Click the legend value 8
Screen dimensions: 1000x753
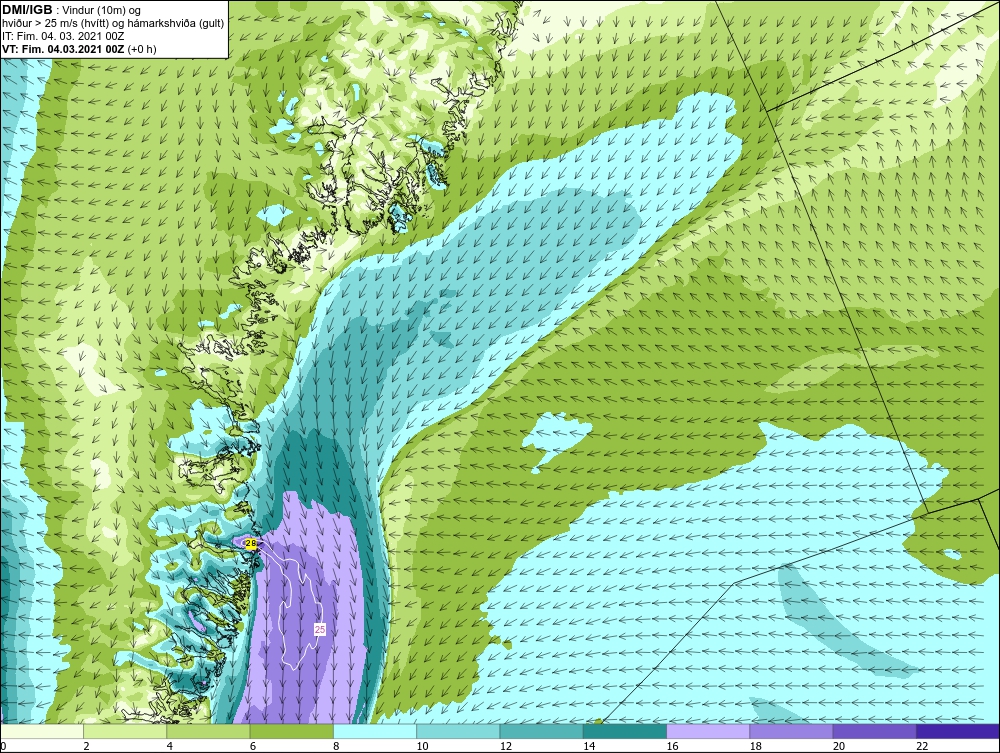click(336, 747)
